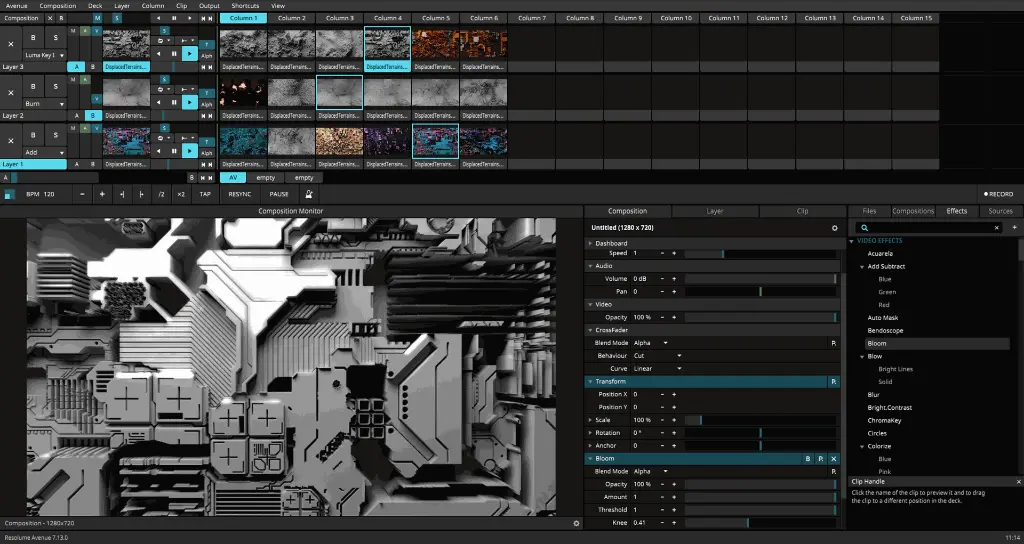Toggle Bypass on Layer 3

[x=33, y=37]
